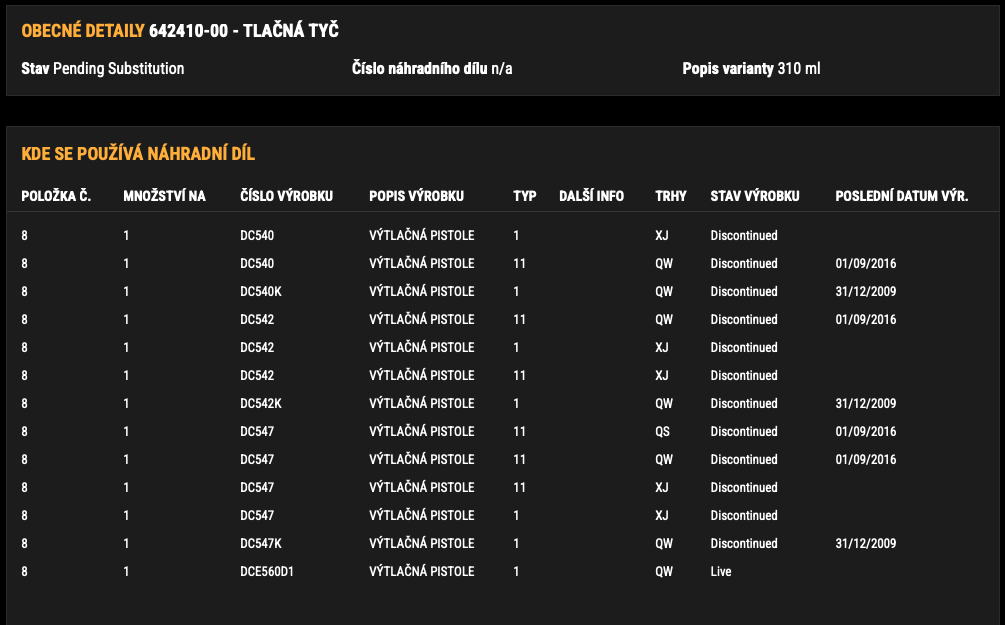Click the DC540K product number
Viewport: 1005px width, 625px height.
coord(259,292)
